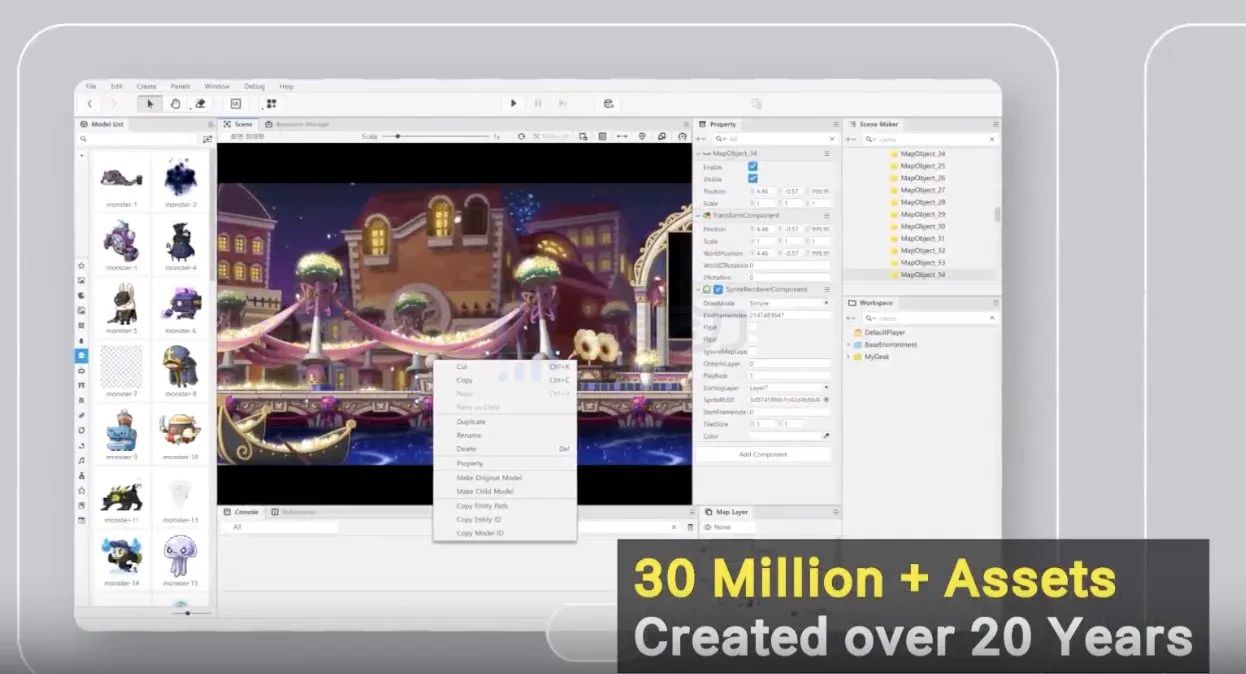Screen dimensions: 1246x674
Task: Open the Debug menu
Action: coord(254,86)
